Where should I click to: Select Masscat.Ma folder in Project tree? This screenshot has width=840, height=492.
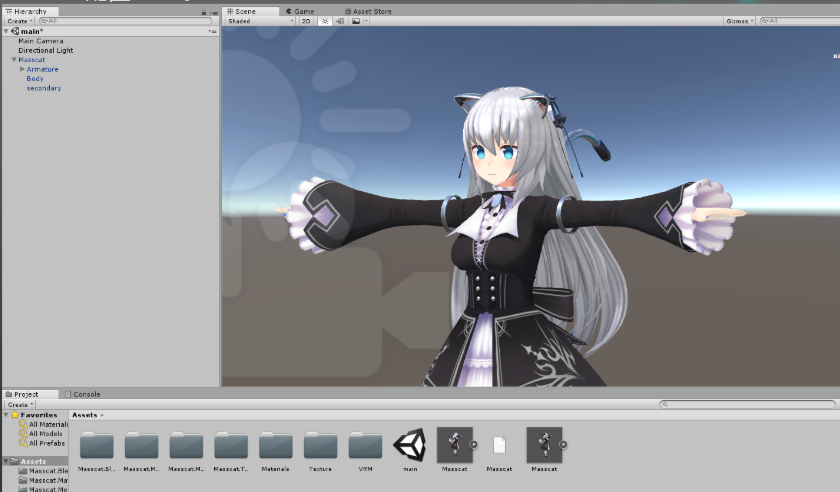pyautogui.click(x=43, y=480)
